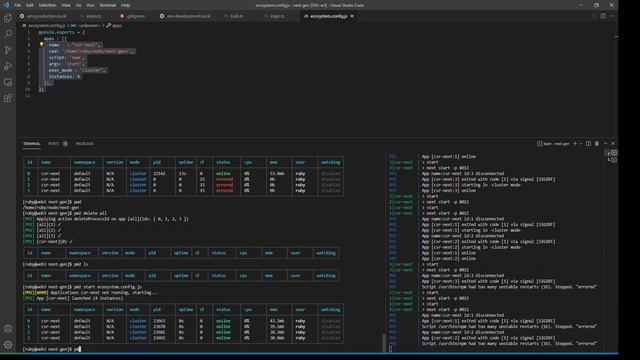The width and height of the screenshot is (640, 360).
Task: Open the Selection menu
Action: pyautogui.click(x=47, y=5)
